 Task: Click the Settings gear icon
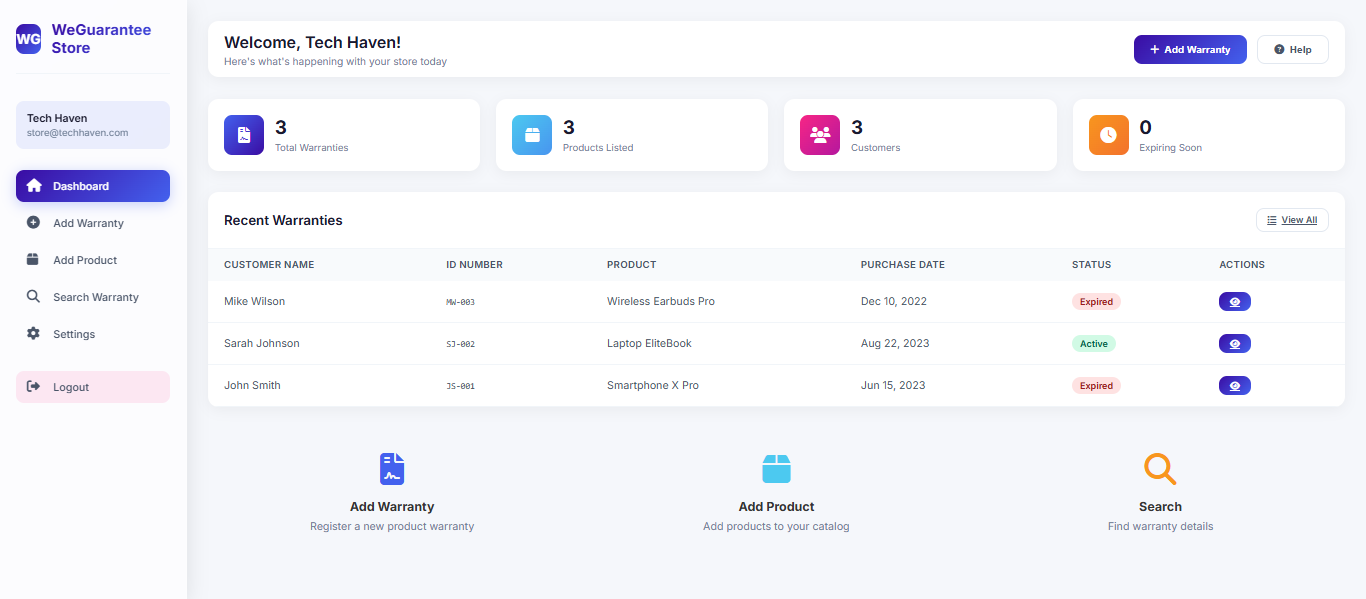click(x=33, y=334)
